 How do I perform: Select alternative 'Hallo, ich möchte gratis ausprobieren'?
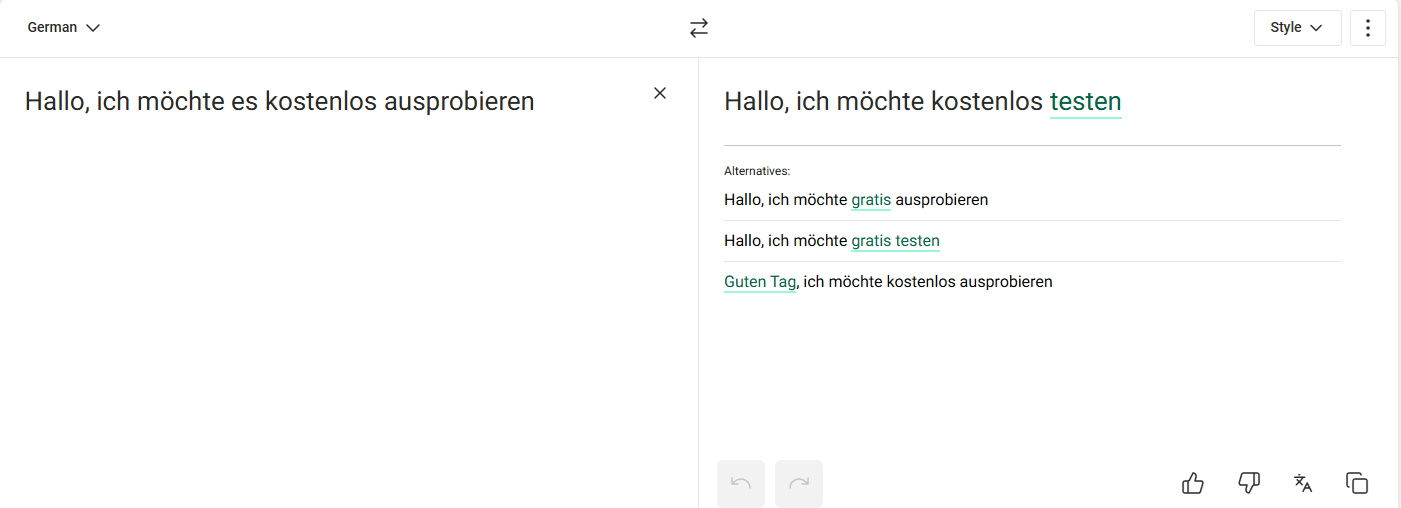[x=1032, y=200]
